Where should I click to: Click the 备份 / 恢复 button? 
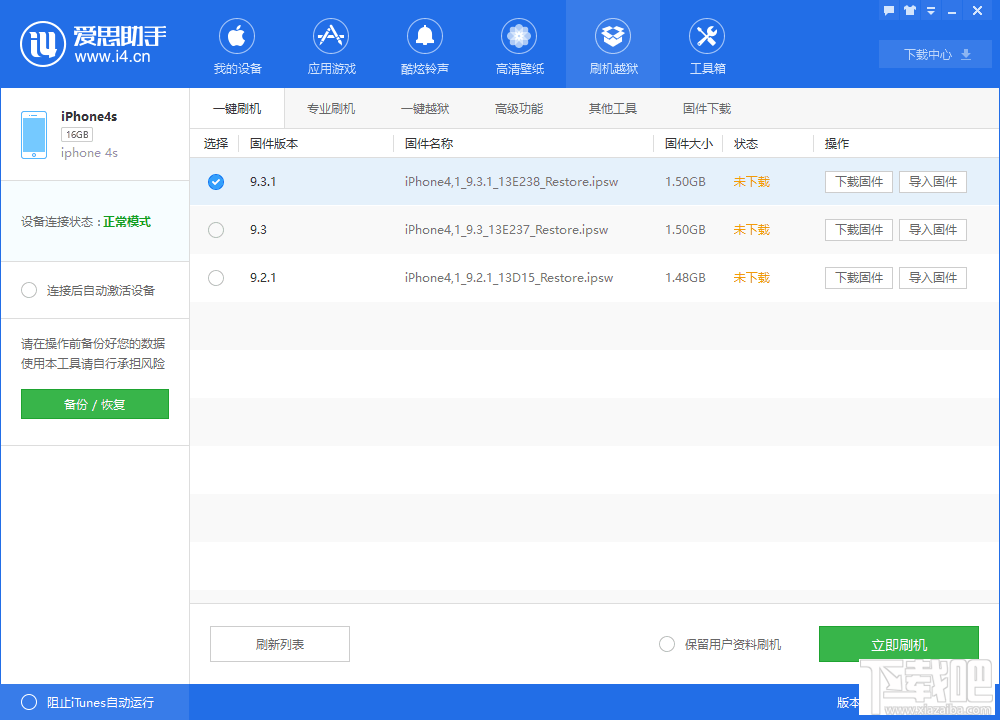pos(94,404)
